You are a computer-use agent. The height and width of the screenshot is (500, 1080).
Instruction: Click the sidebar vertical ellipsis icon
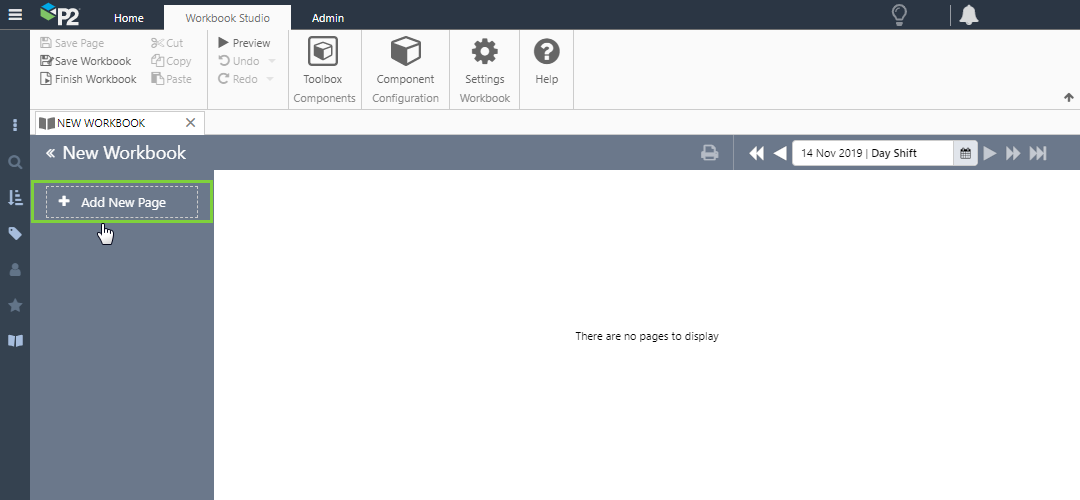click(15, 125)
